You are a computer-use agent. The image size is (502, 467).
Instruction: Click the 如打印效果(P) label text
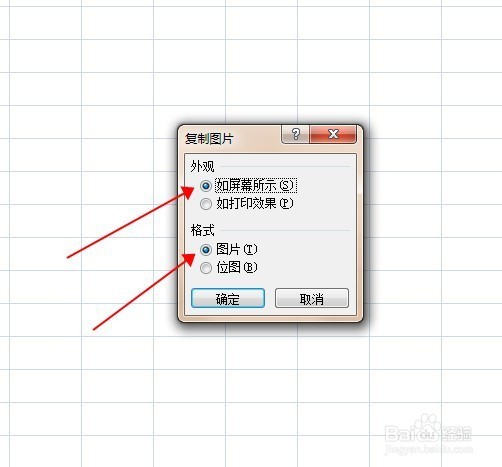coord(255,203)
